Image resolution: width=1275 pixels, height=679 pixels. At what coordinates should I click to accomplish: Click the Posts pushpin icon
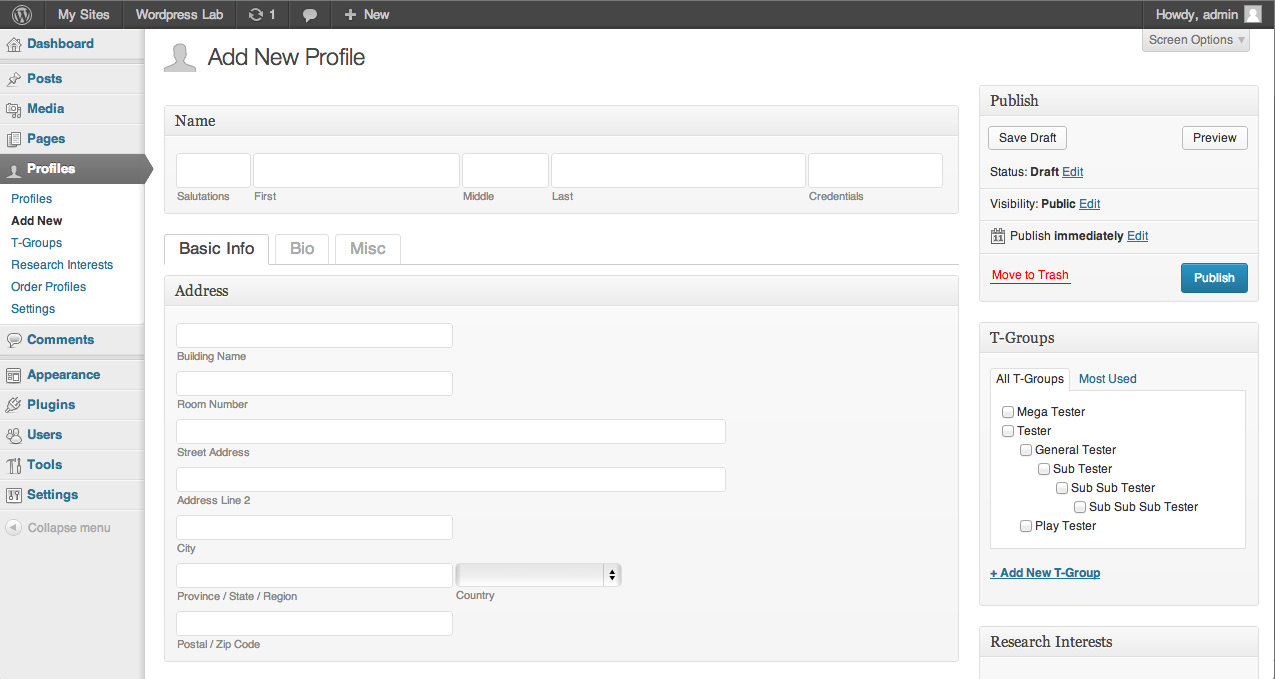pos(14,79)
